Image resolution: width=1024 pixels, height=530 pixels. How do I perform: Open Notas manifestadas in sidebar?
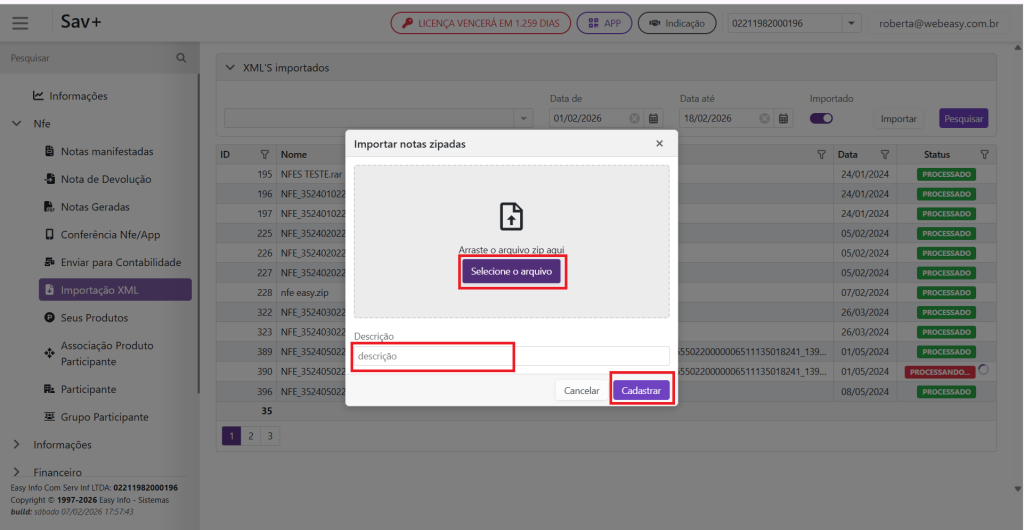(x=106, y=152)
